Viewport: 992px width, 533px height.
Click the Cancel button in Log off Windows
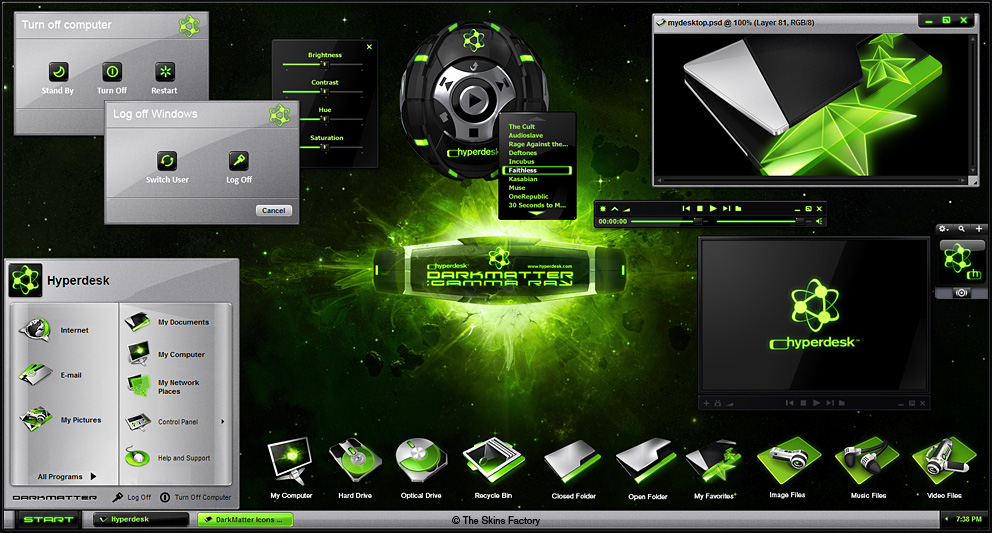coord(273,210)
